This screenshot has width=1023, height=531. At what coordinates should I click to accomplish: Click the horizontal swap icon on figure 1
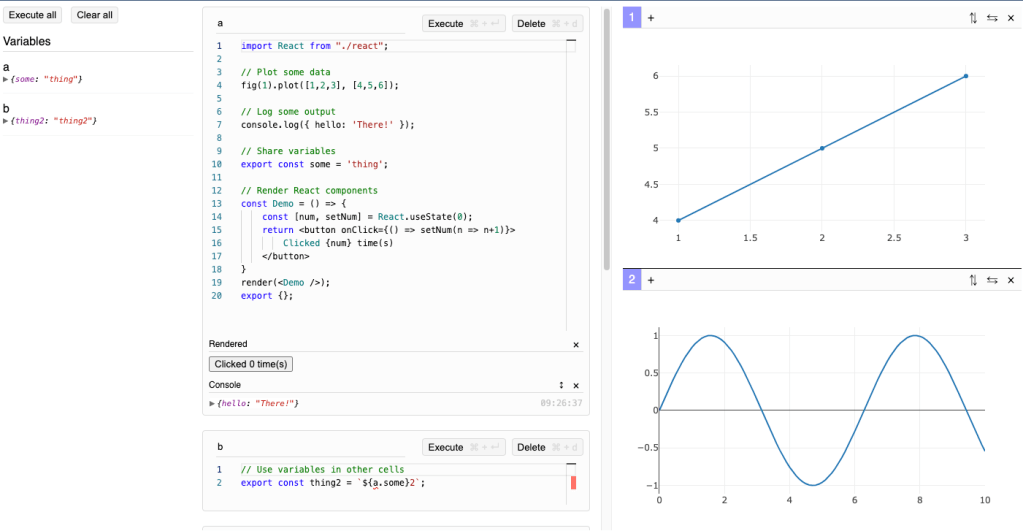(x=992, y=18)
